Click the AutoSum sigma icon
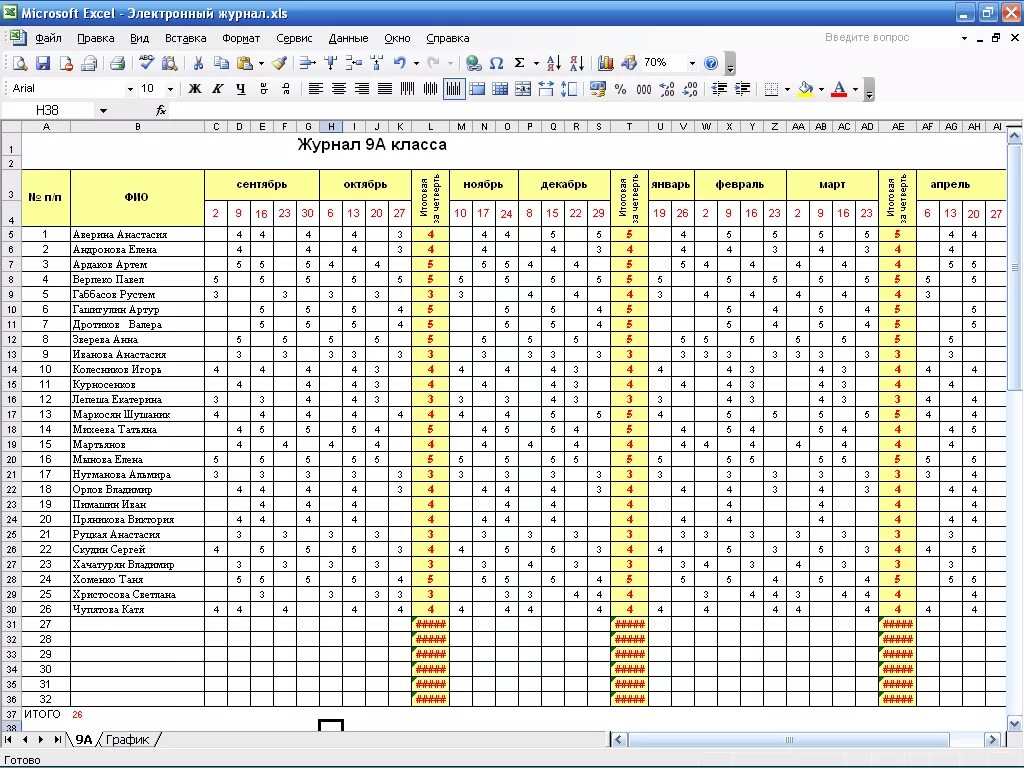1024x768 pixels. pos(520,63)
